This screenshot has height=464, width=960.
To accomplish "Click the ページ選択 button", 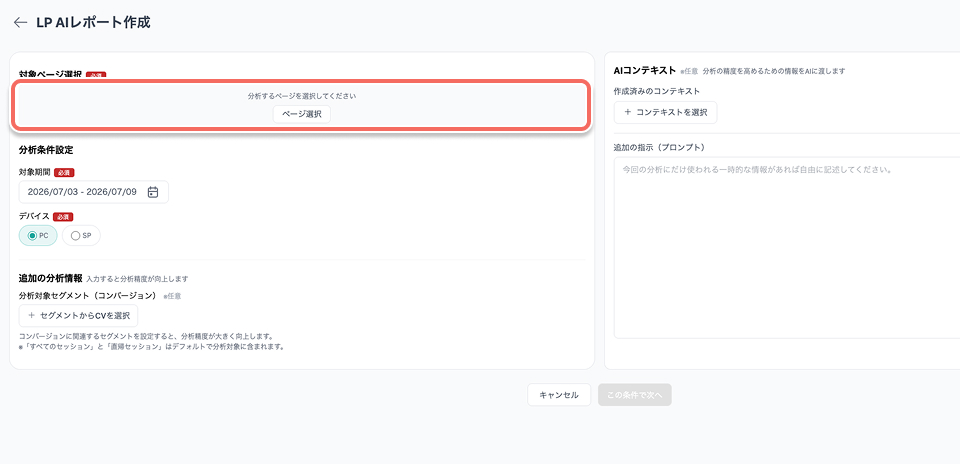I will (302, 114).
